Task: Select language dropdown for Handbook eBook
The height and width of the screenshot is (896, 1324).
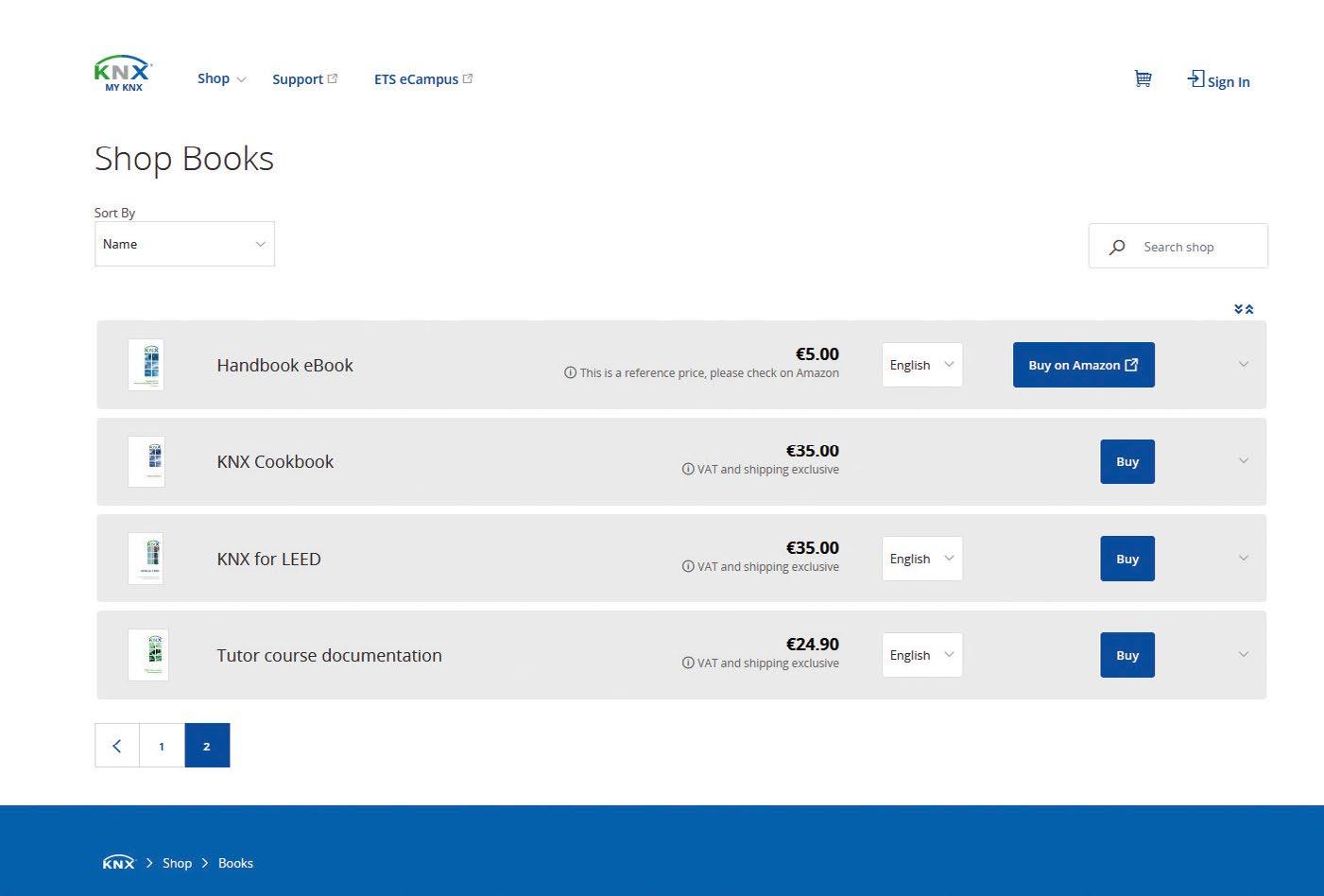Action: pos(922,365)
